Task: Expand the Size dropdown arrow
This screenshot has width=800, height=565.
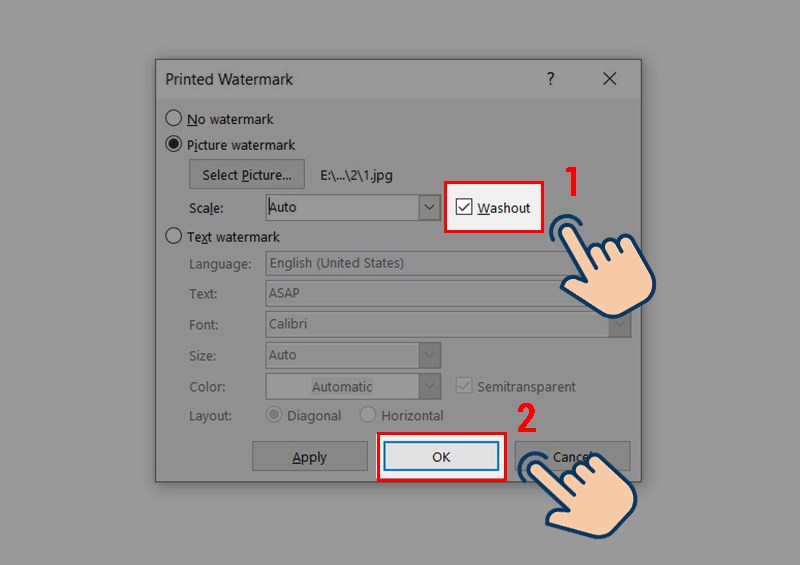Action: coord(430,355)
